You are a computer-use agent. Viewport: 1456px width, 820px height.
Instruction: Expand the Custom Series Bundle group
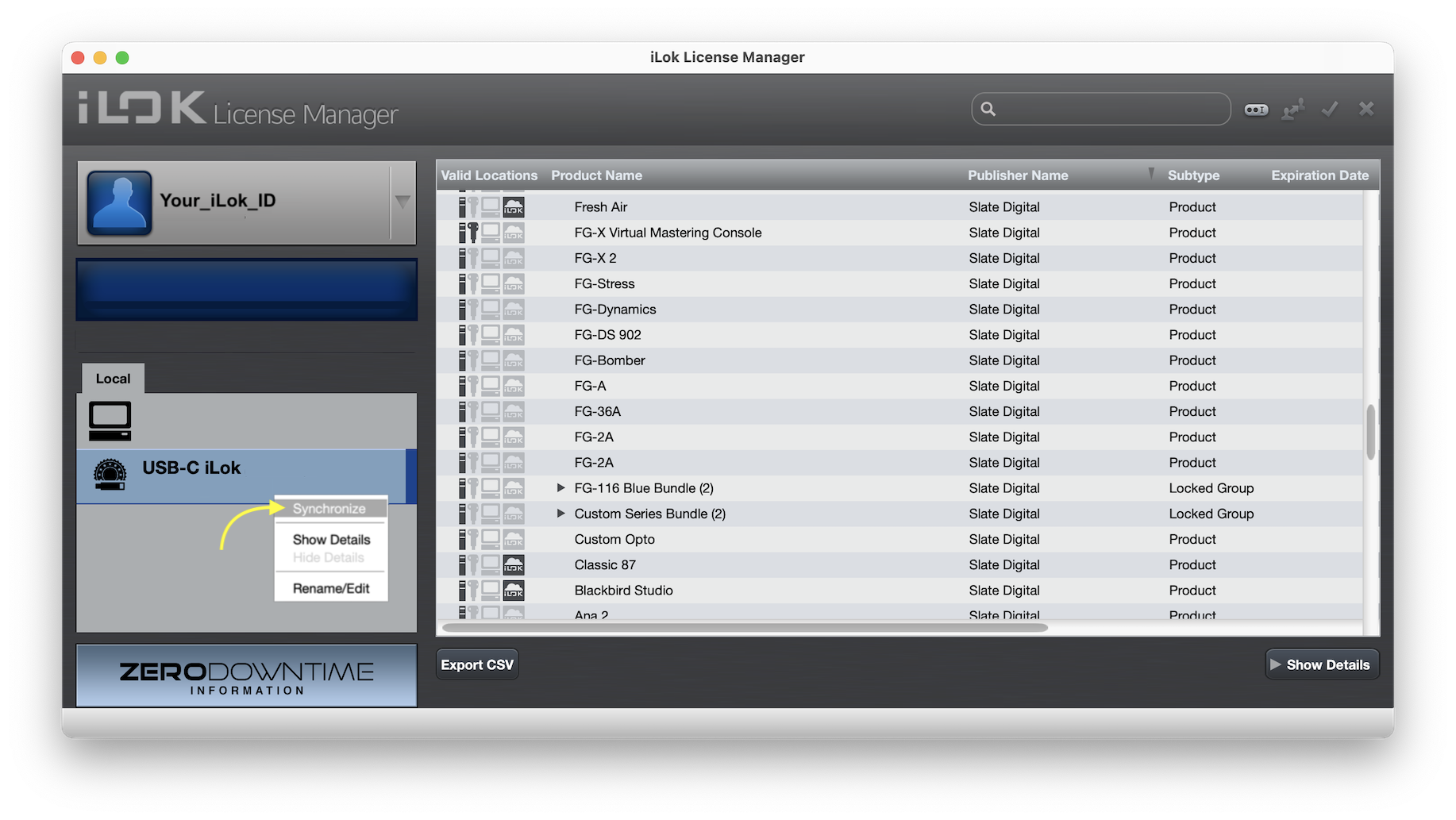tap(560, 514)
